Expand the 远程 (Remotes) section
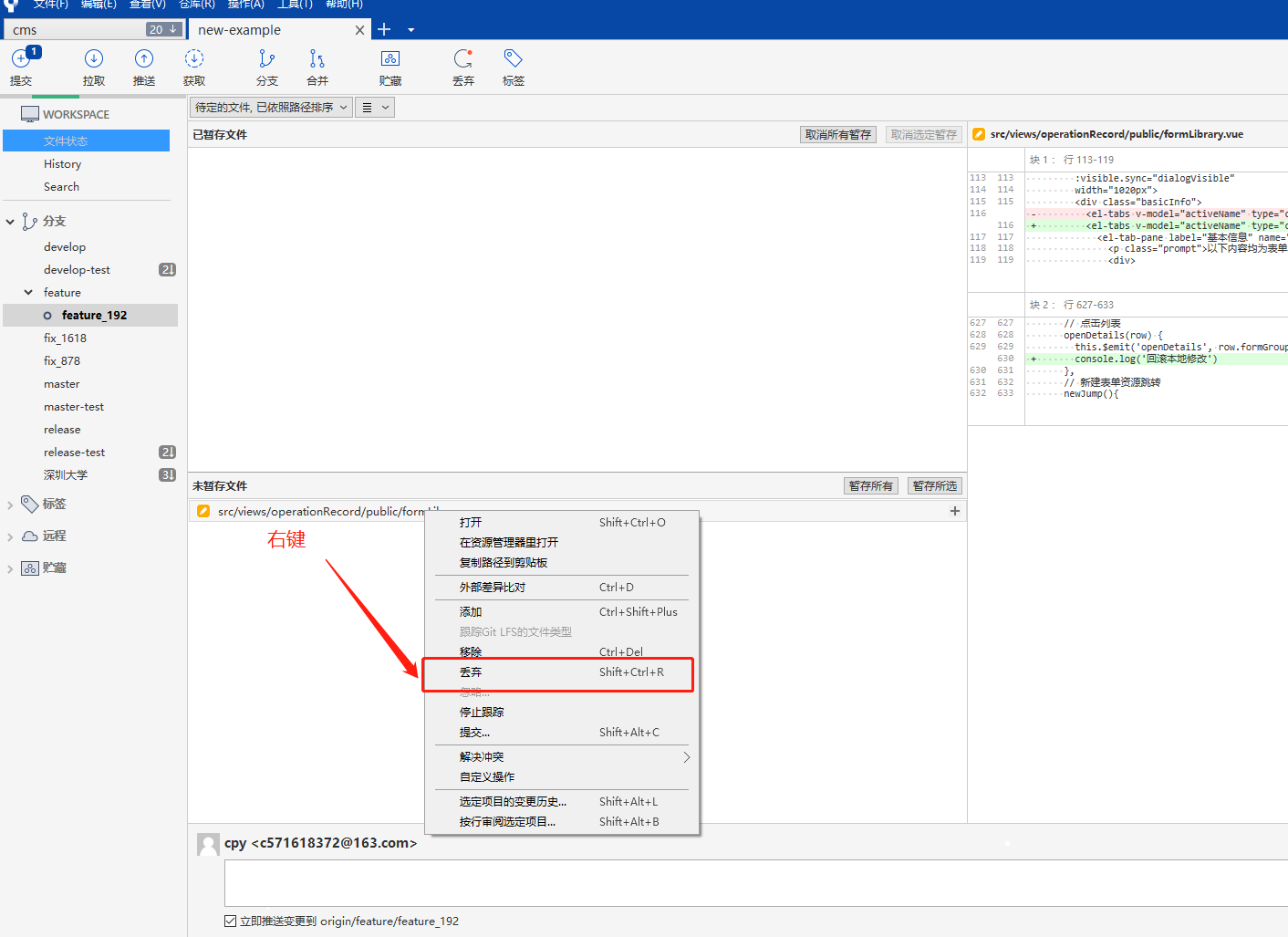Viewport: 1288px width, 937px height. tap(10, 536)
